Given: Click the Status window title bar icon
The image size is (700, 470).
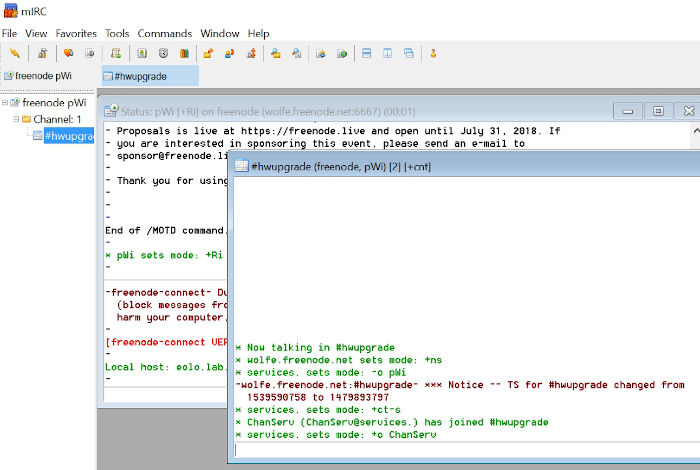Looking at the screenshot, I should pos(111,111).
